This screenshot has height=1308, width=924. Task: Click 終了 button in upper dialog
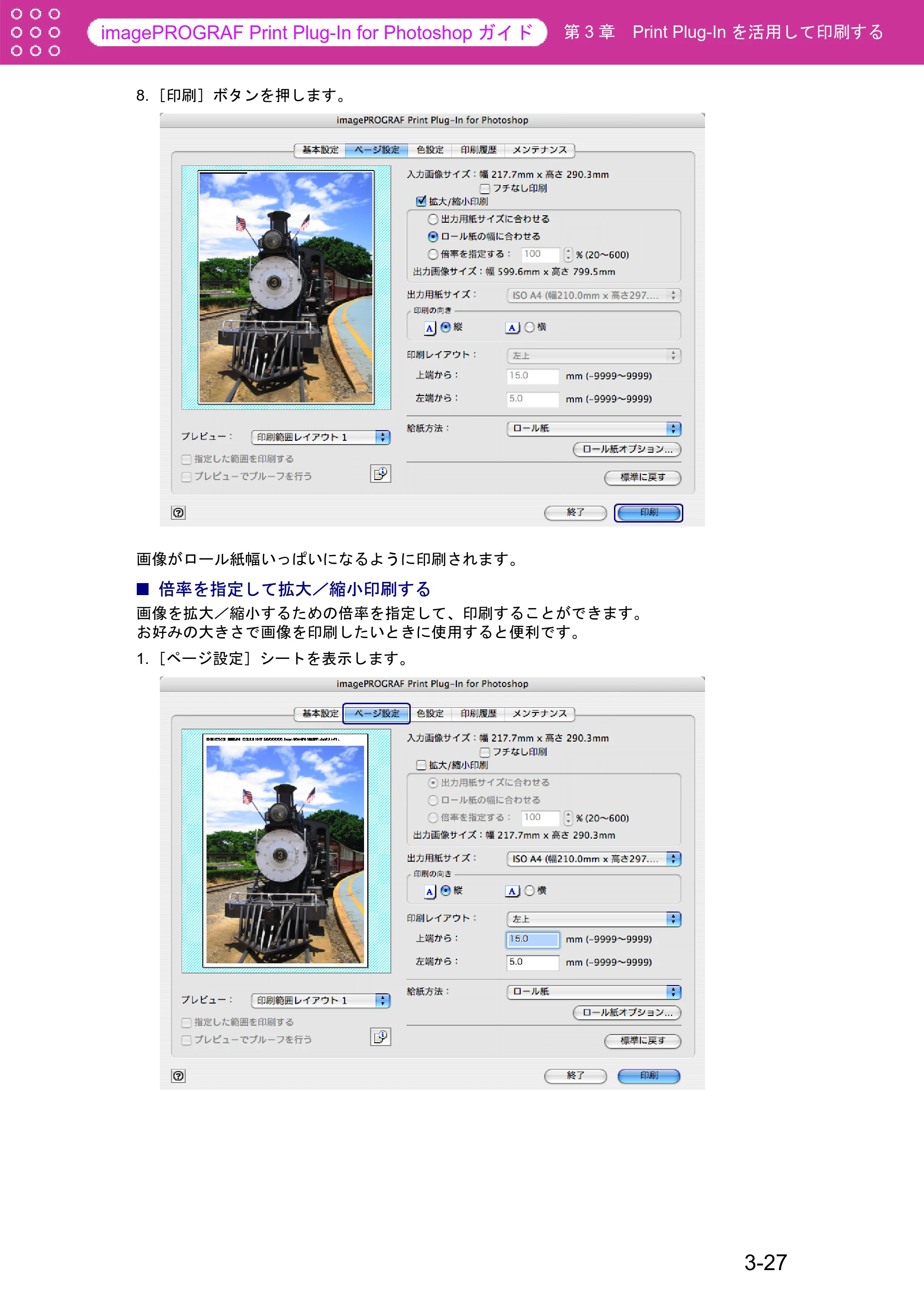point(575,513)
